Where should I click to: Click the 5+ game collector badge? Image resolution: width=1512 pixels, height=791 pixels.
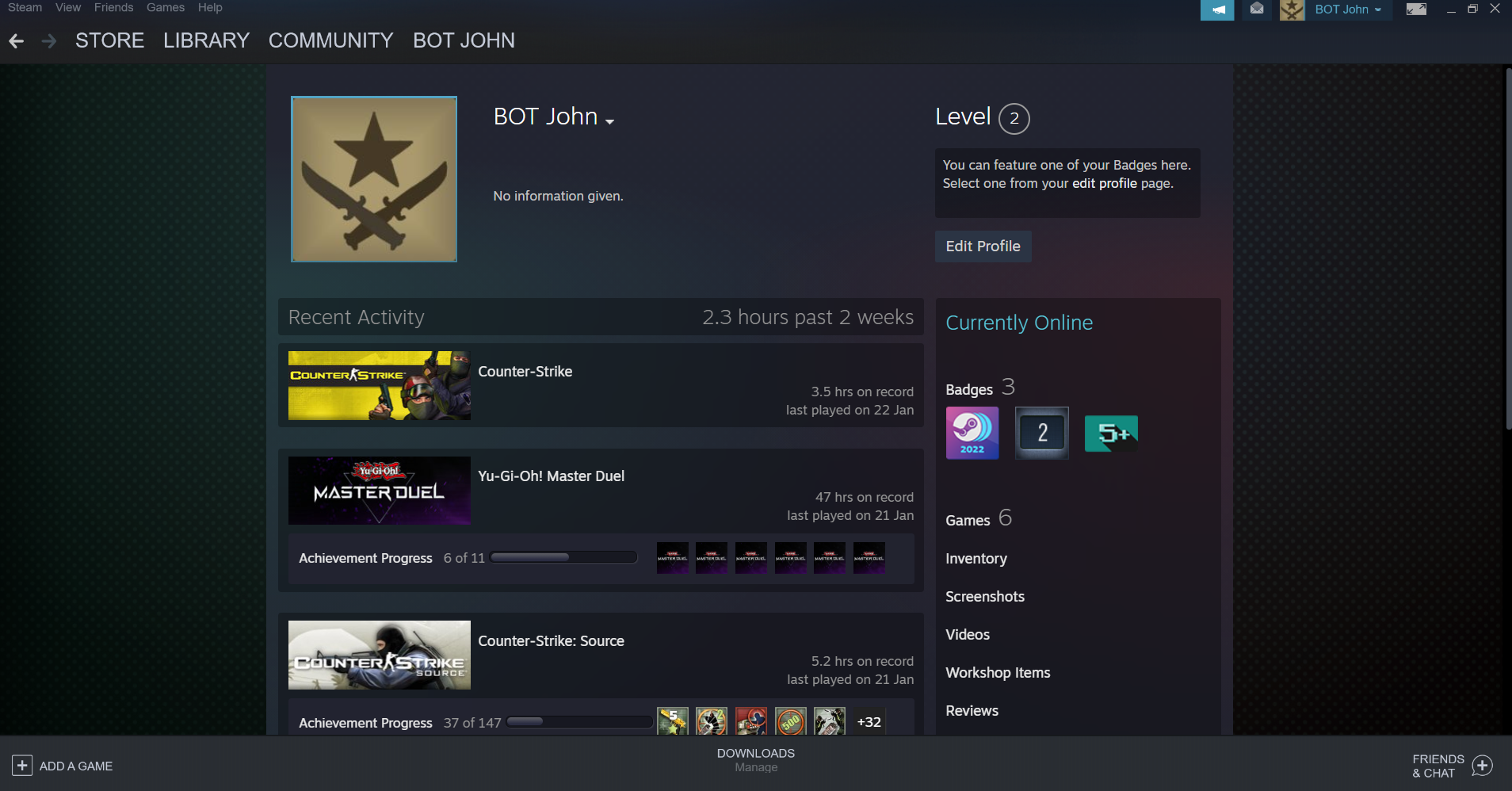(x=1111, y=433)
